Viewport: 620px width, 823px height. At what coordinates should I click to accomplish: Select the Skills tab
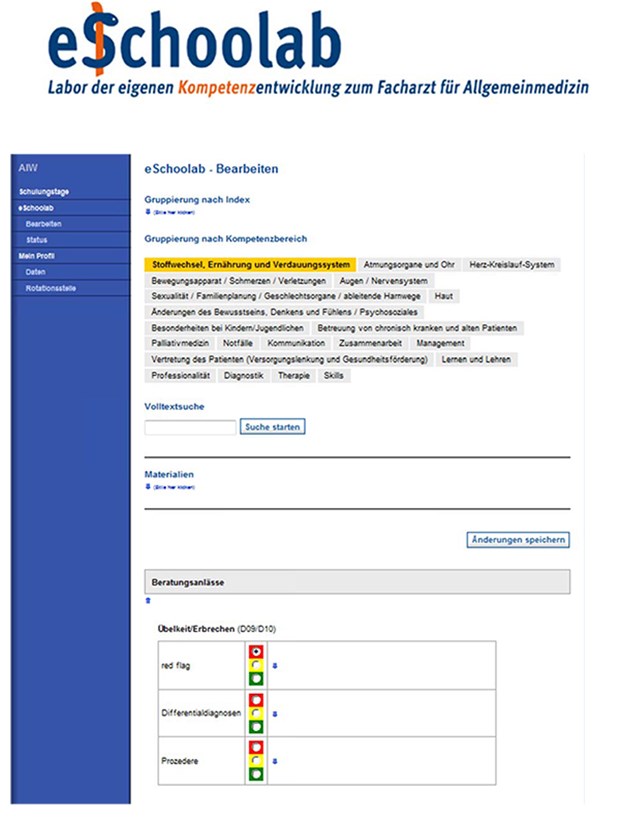click(334, 375)
